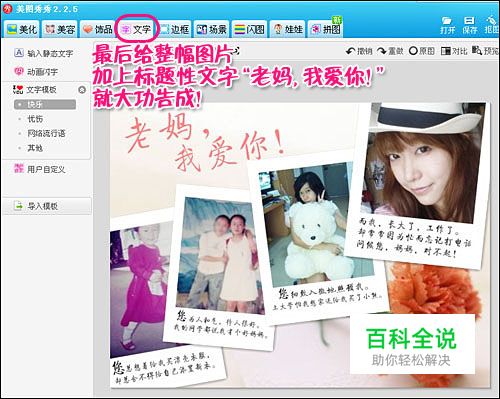The height and width of the screenshot is (399, 500).
Task: Collapse the 文字模板 section arrow
Action: coord(82,90)
